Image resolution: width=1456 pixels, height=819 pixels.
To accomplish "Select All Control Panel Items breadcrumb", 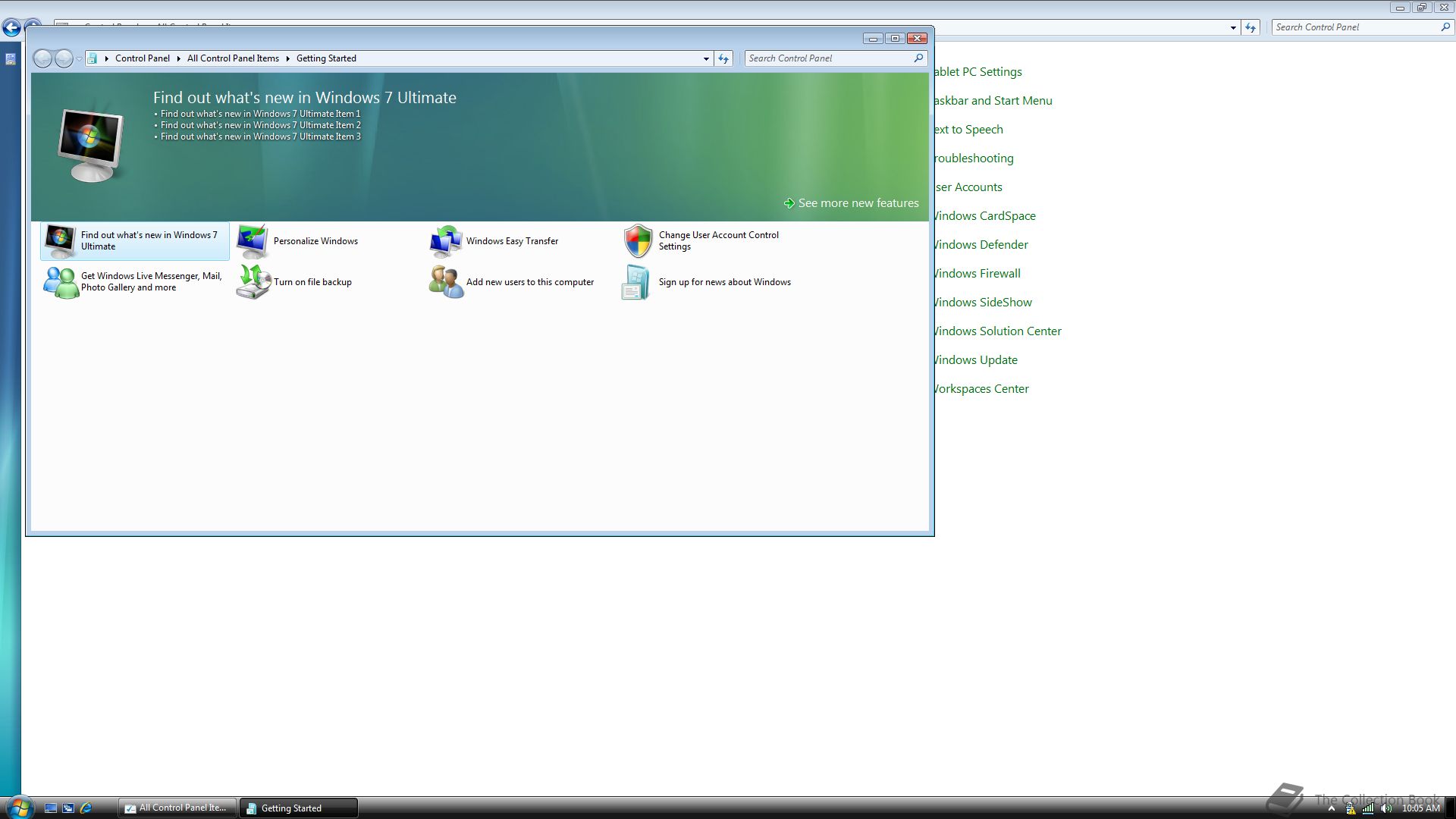I will [233, 58].
